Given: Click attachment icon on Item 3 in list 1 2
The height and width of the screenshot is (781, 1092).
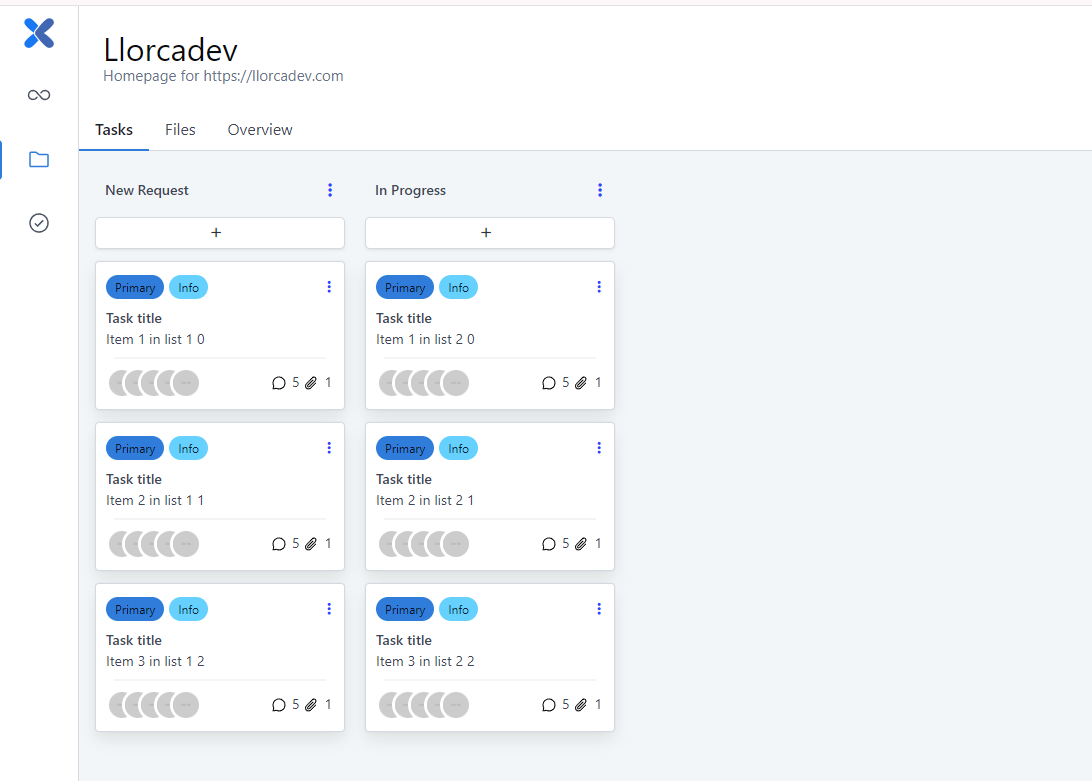Looking at the screenshot, I should click(x=311, y=705).
